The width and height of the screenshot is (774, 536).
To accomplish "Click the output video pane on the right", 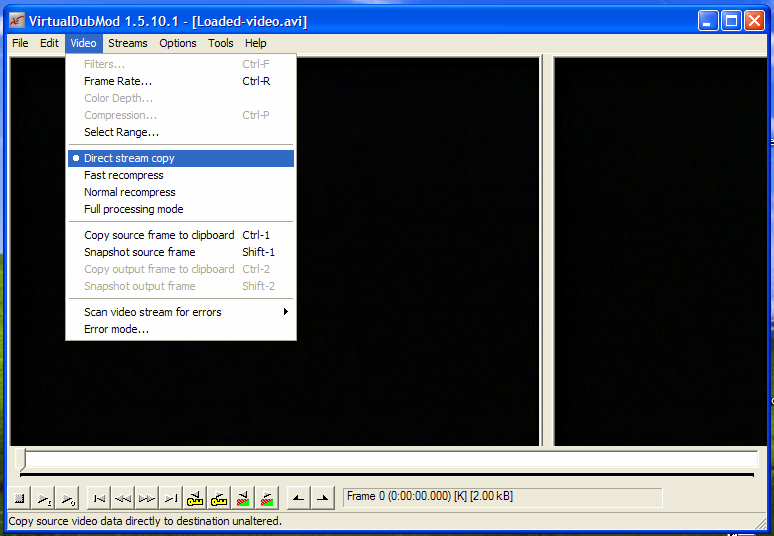I will (x=660, y=251).
